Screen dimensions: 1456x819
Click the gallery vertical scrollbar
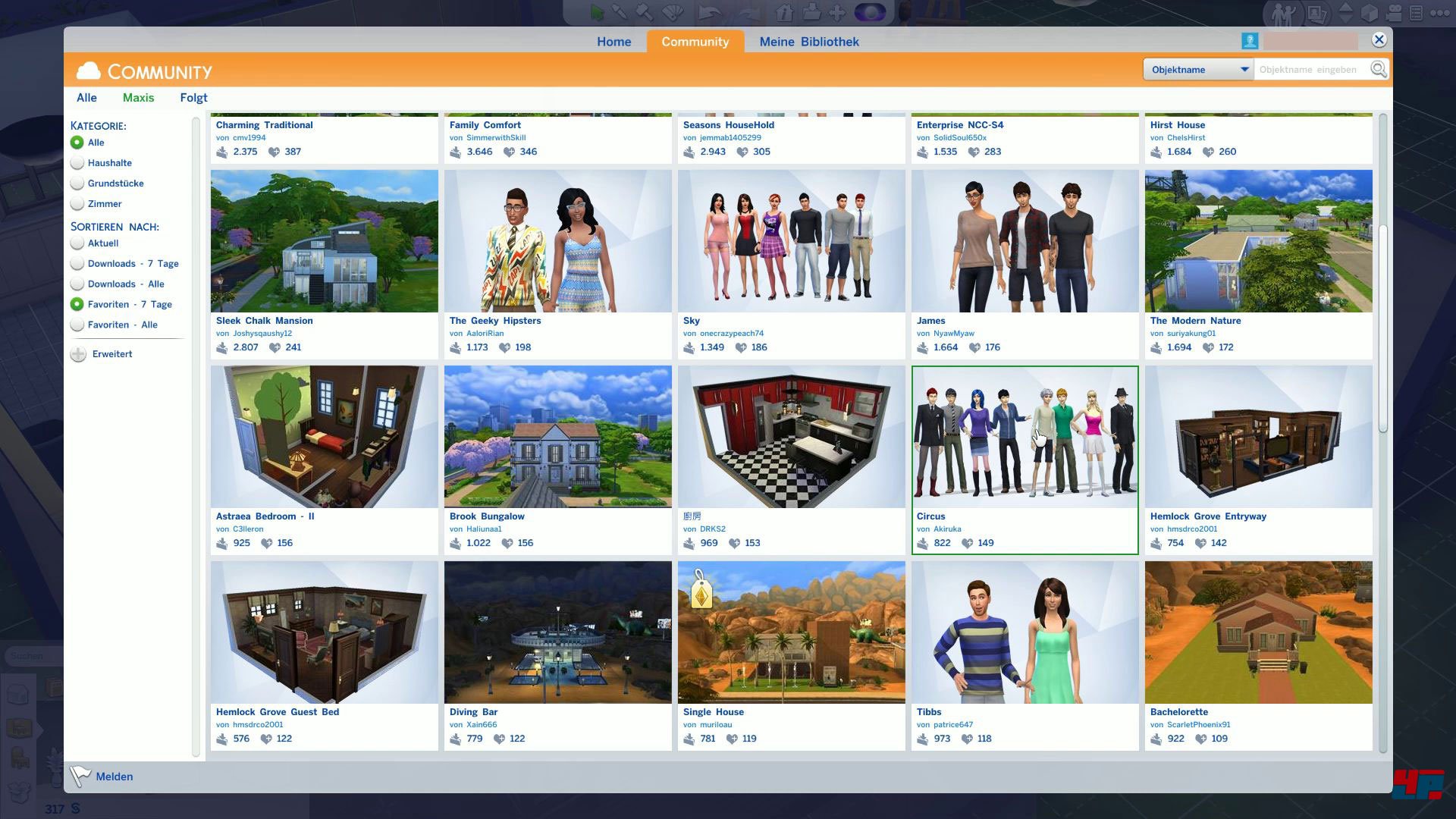[x=1382, y=328]
